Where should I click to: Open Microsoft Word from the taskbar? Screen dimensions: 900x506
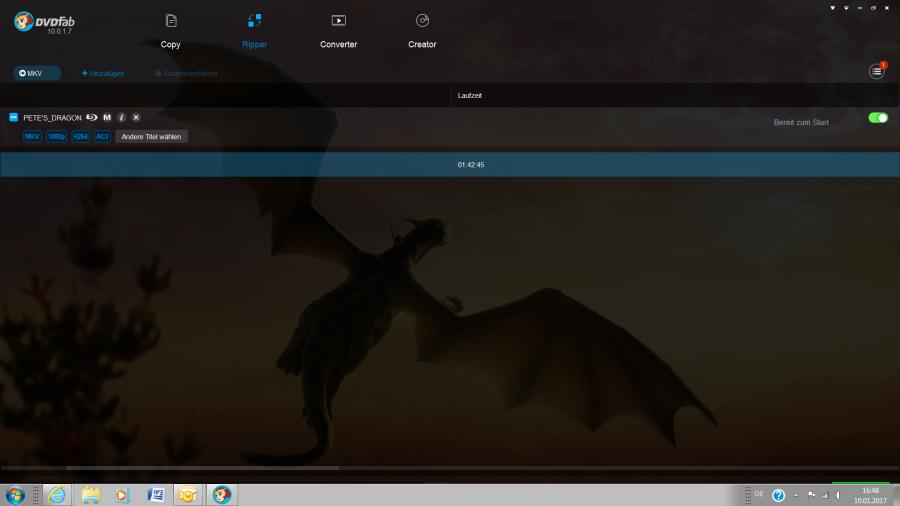[156, 495]
